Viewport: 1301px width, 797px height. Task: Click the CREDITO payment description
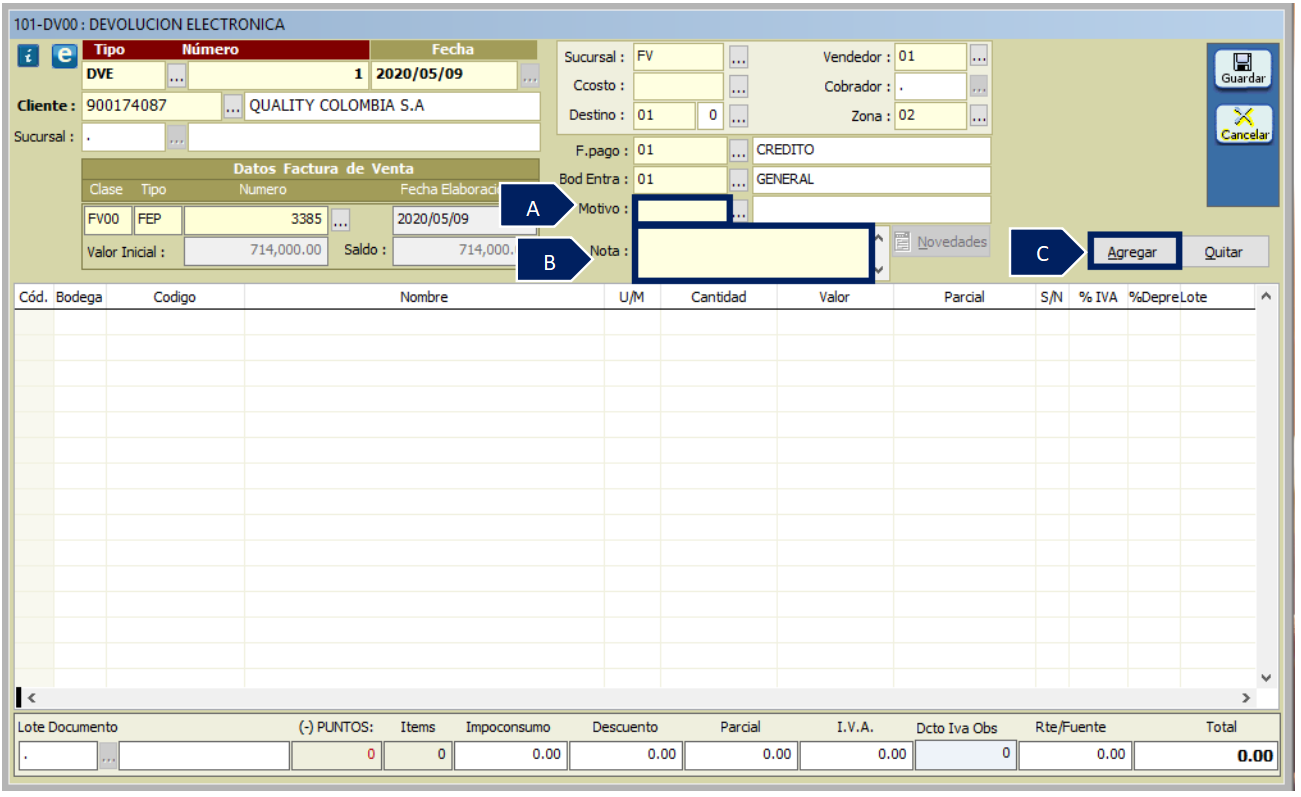871,151
